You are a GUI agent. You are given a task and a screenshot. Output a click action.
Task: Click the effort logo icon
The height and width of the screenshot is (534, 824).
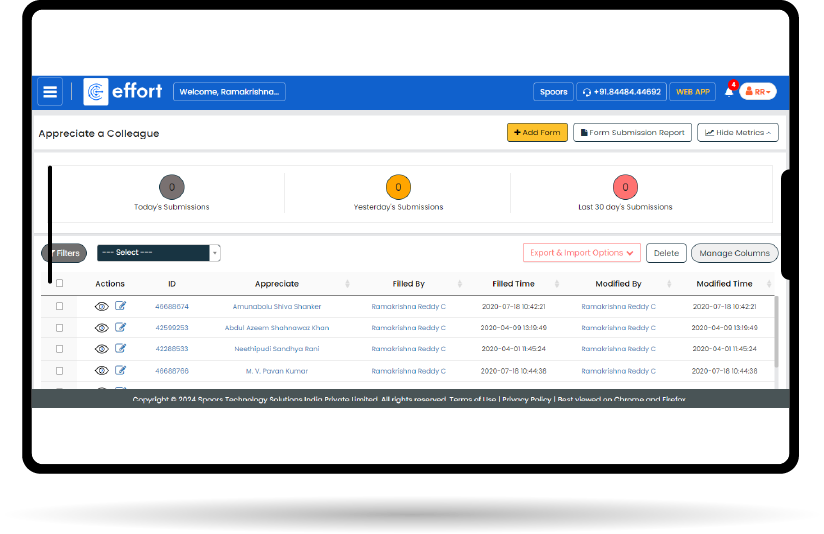[x=96, y=92]
